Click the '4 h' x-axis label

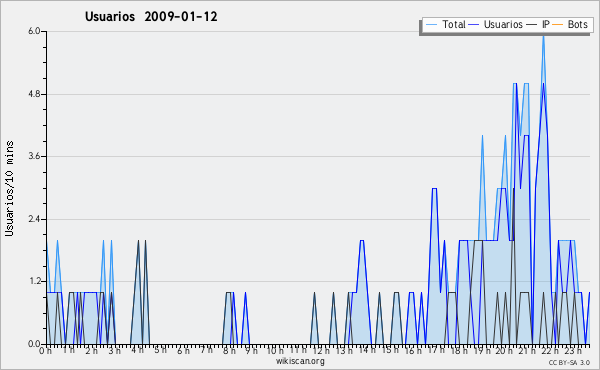point(137,350)
